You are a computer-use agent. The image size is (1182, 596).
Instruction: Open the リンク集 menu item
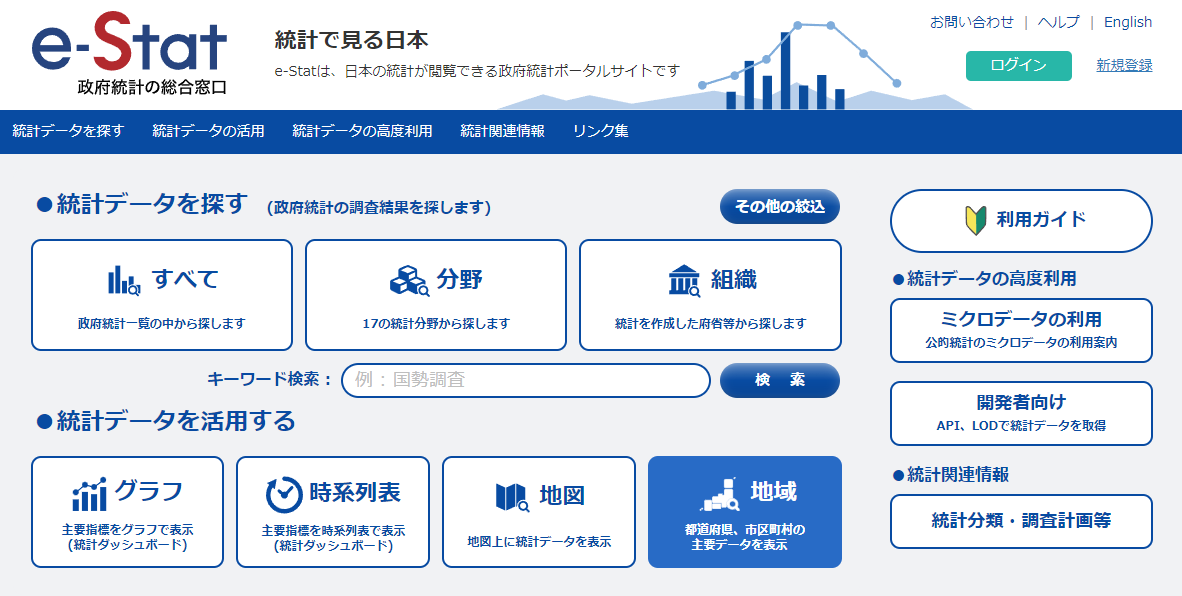click(x=600, y=131)
